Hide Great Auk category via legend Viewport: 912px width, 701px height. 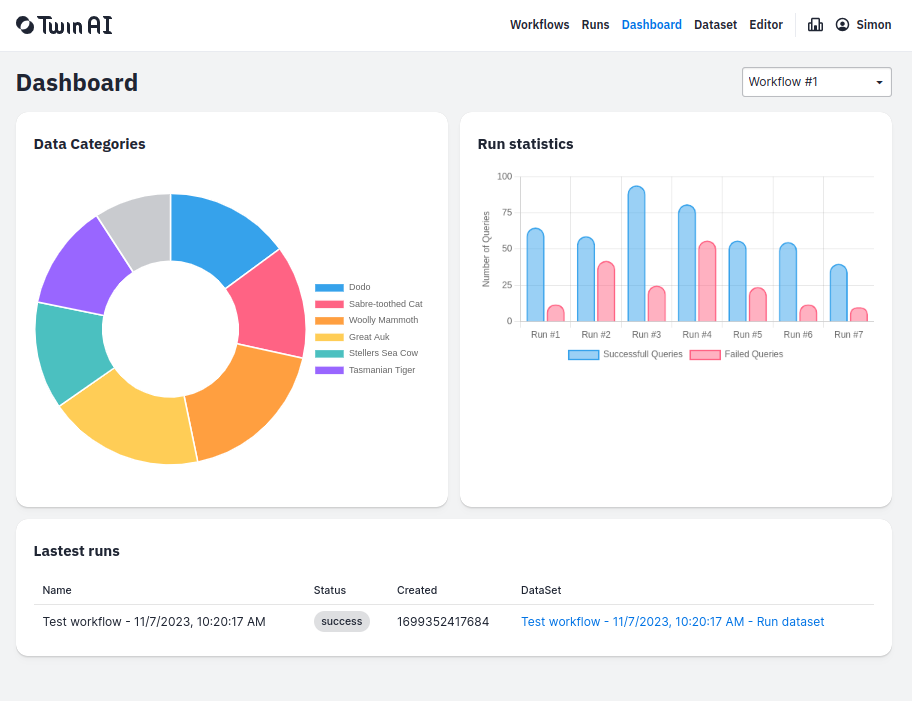coord(352,337)
